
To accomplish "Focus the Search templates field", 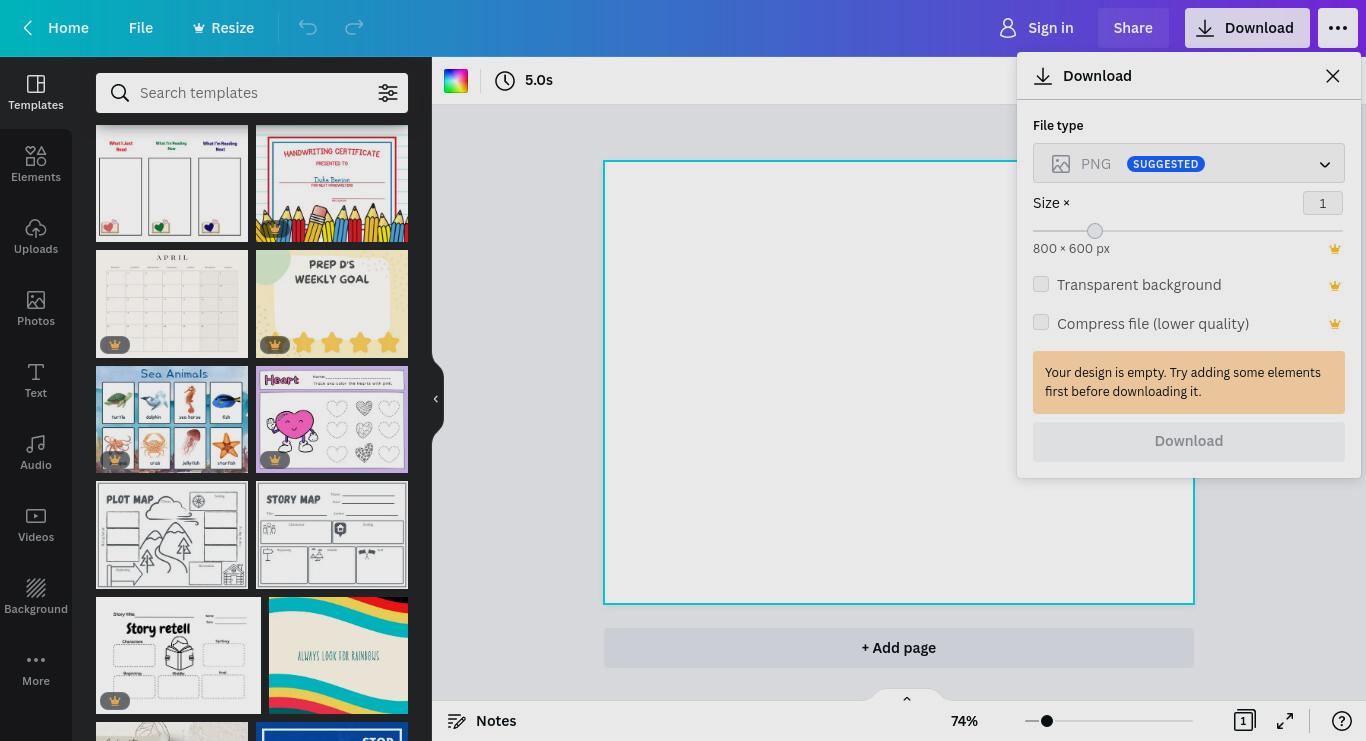I will (252, 93).
